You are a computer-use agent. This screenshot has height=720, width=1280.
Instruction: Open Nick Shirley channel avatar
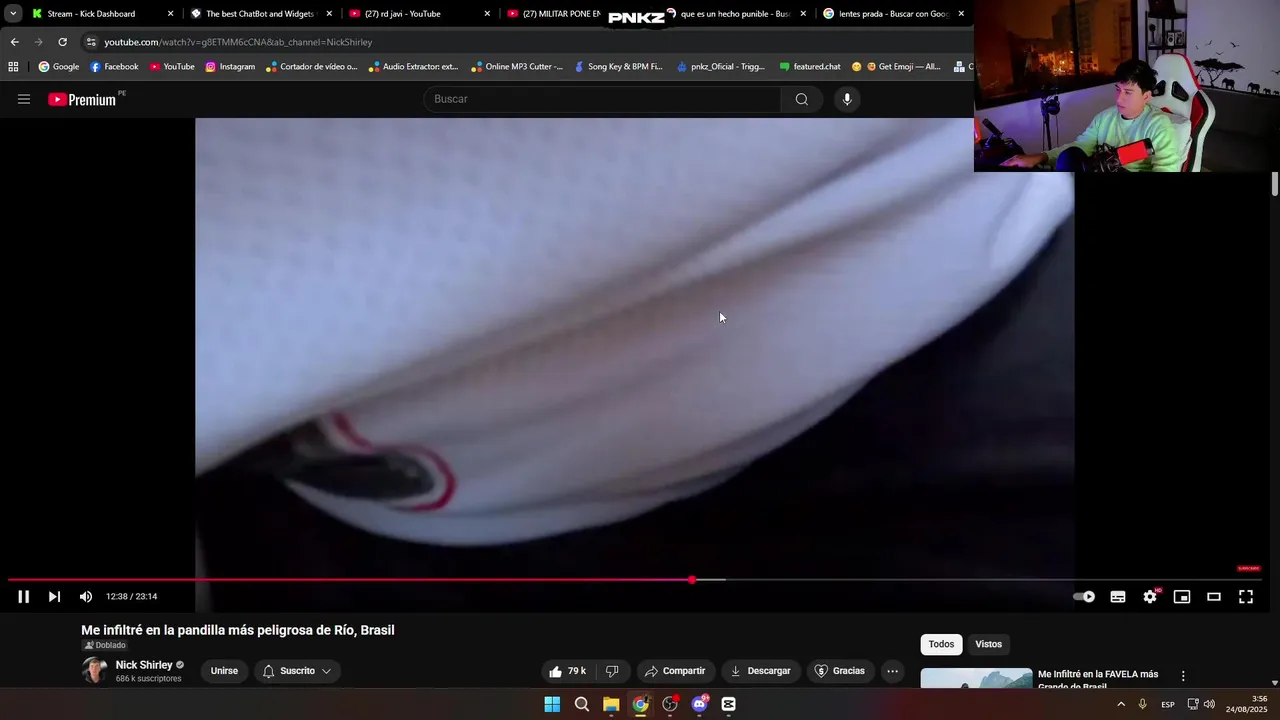[x=95, y=671]
